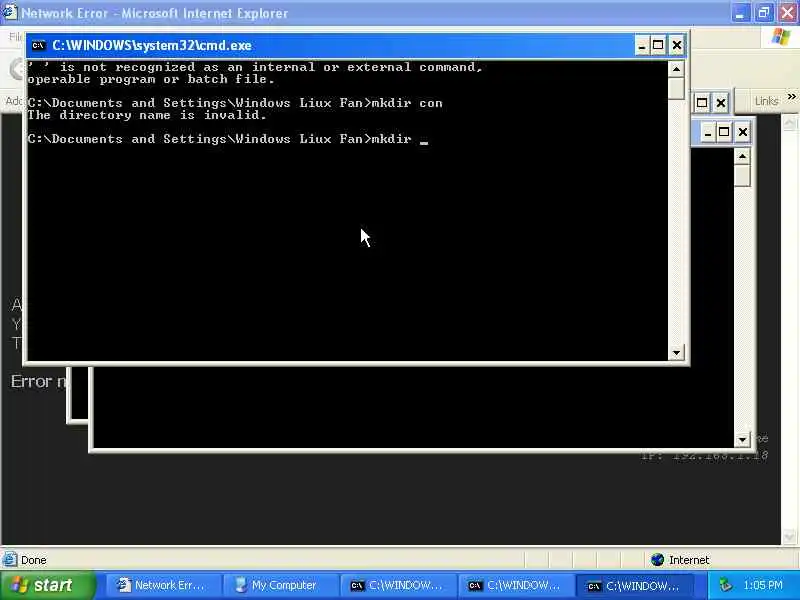Click the front cmd window scroll down arrow
Viewport: 800px width, 600px height.
pyautogui.click(x=676, y=353)
